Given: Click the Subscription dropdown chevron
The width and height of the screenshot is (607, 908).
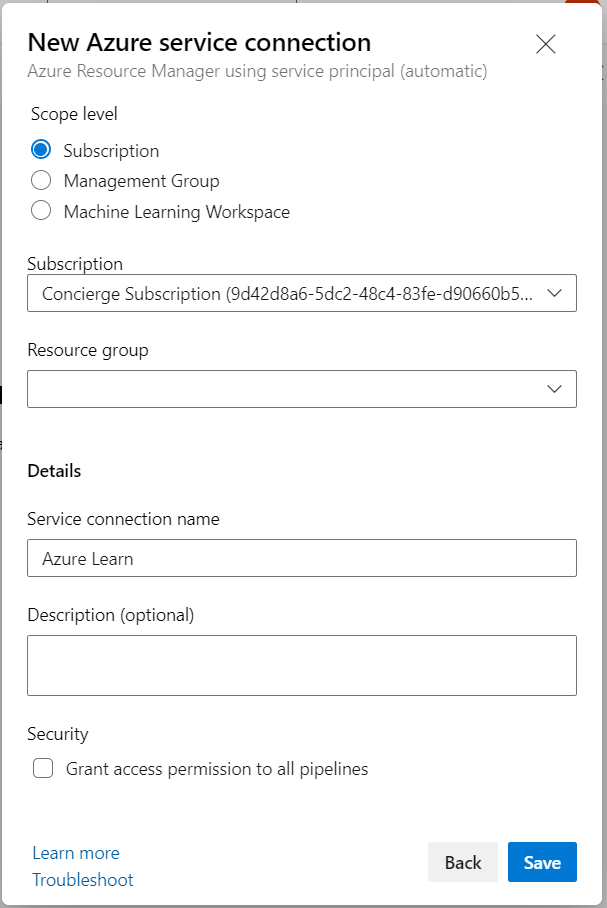Looking at the screenshot, I should (x=555, y=293).
